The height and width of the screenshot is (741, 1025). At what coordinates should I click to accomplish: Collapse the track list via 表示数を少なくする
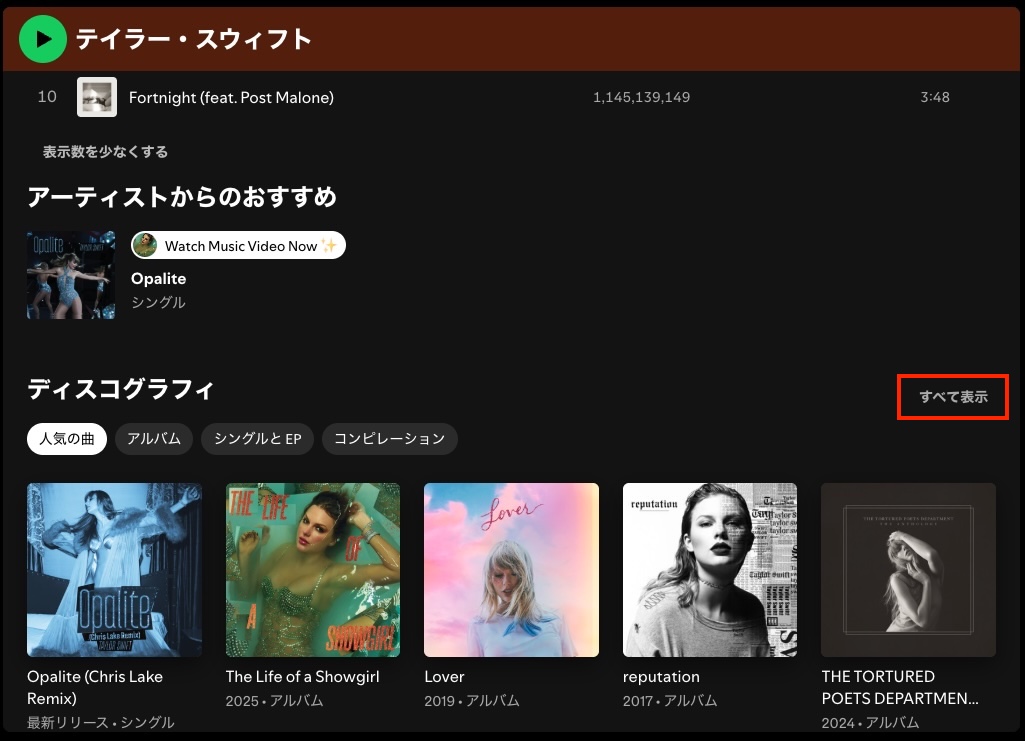click(x=101, y=151)
